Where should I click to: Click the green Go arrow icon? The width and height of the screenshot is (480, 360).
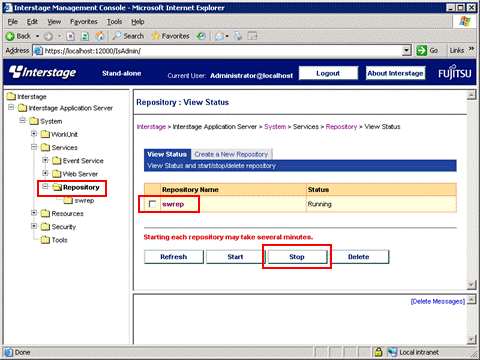[421, 50]
